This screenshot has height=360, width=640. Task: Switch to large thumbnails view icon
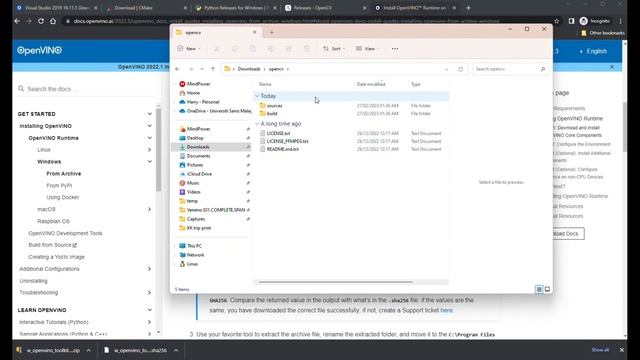click(547, 289)
